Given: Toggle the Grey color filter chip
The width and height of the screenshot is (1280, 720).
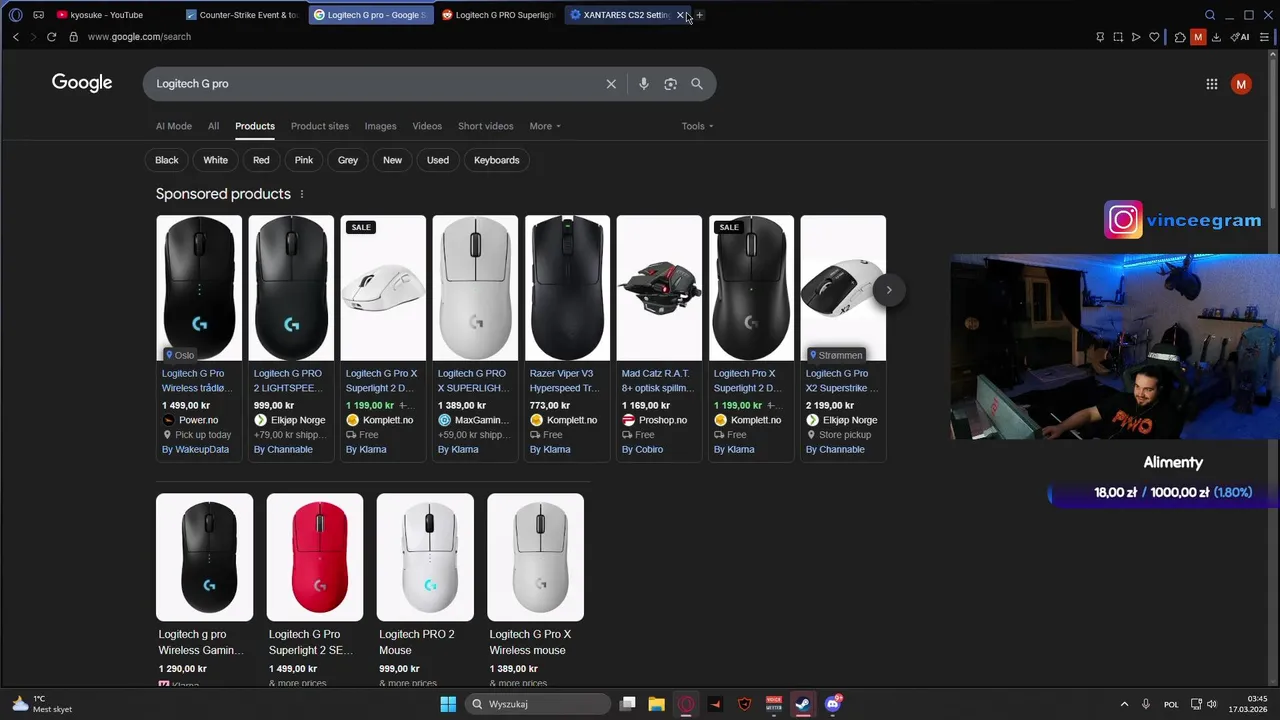Looking at the screenshot, I should pos(348,160).
